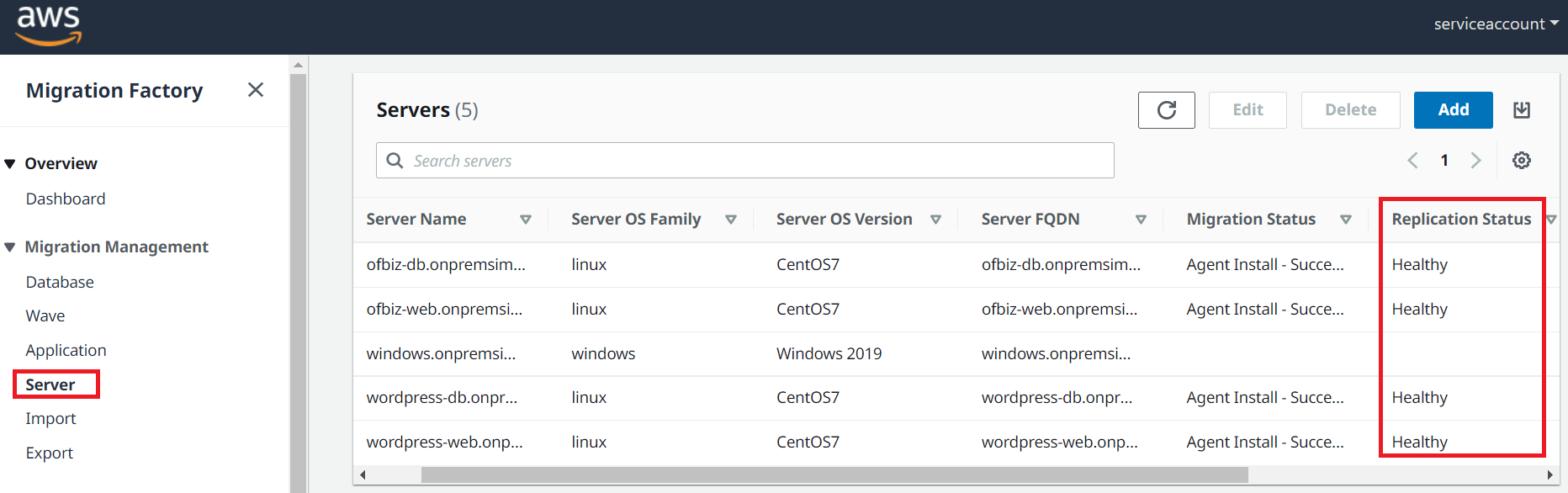
Task: Click the AWS logo
Action: tap(49, 25)
